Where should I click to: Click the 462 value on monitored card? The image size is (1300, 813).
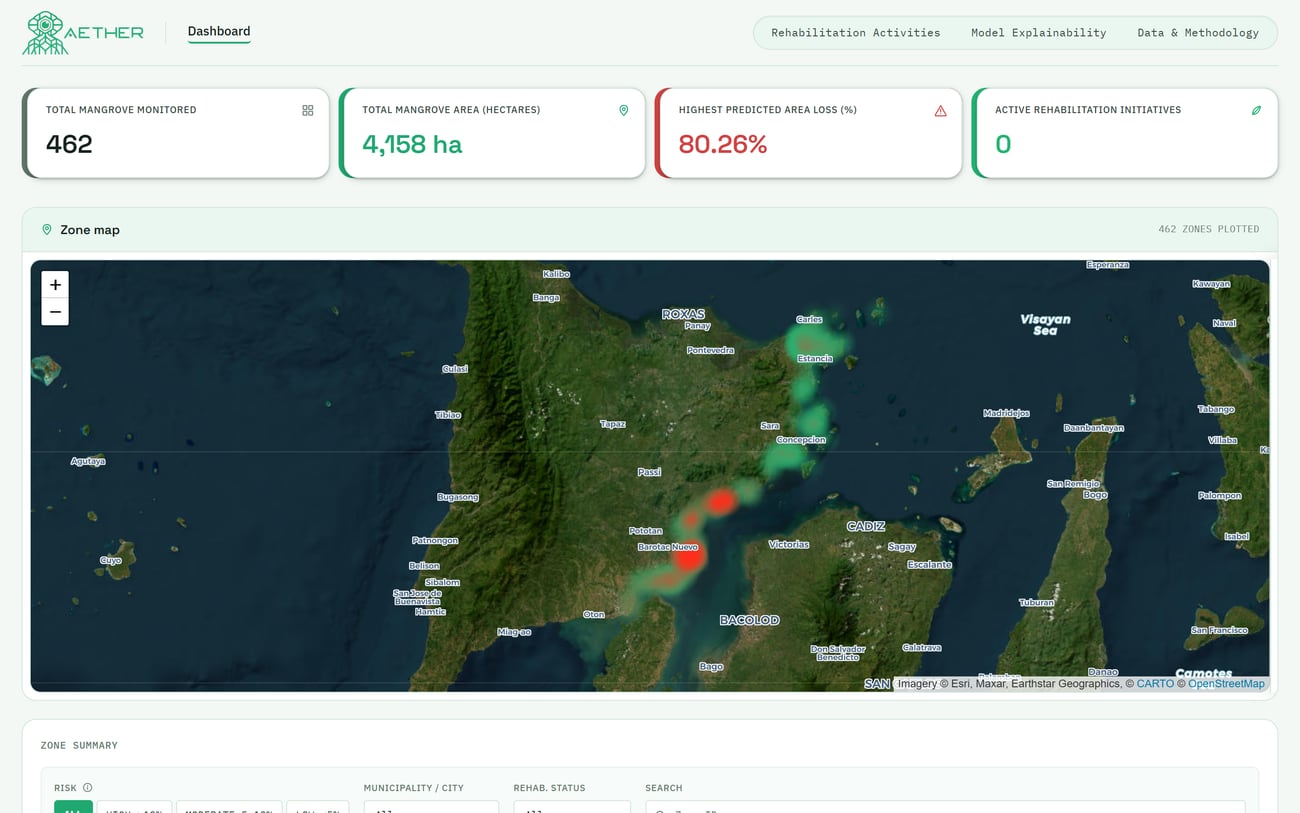(69, 145)
